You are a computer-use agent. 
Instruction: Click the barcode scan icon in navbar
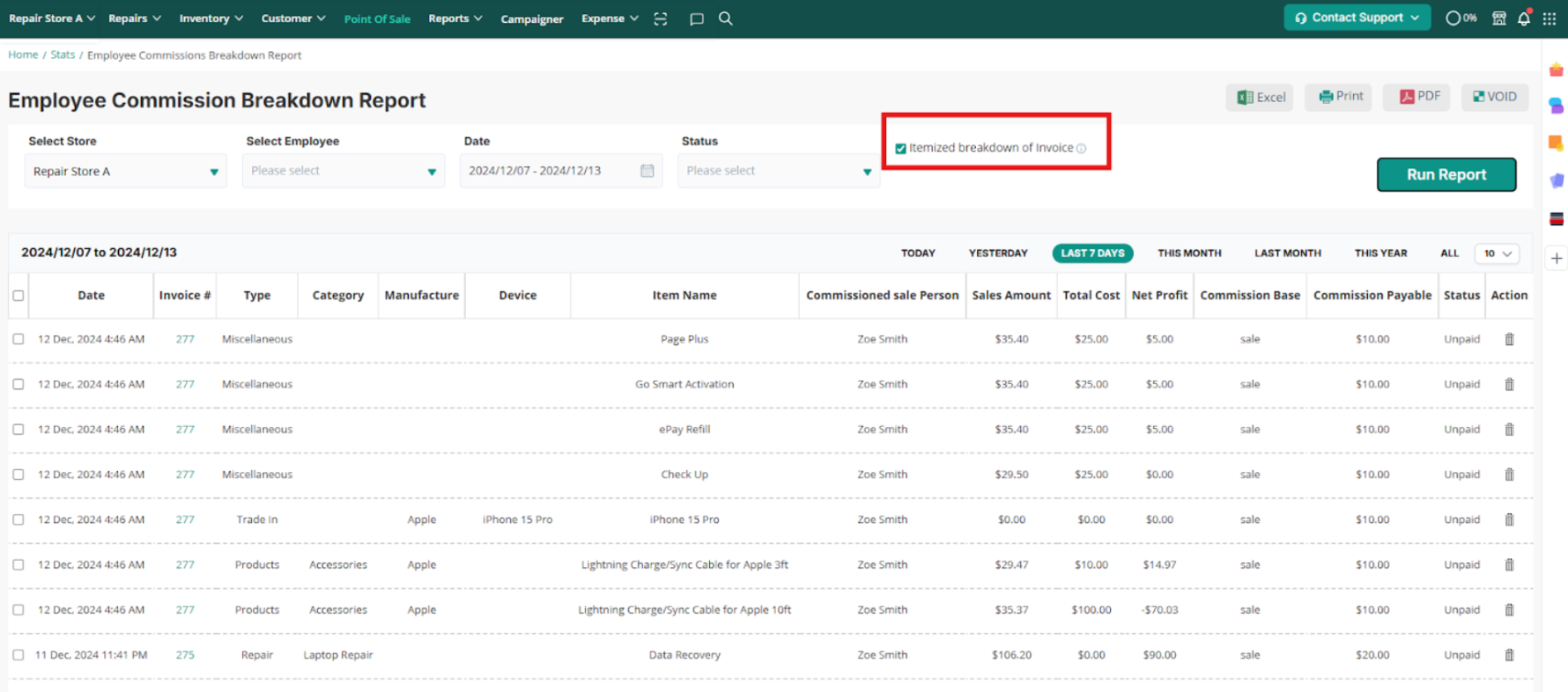[661, 18]
